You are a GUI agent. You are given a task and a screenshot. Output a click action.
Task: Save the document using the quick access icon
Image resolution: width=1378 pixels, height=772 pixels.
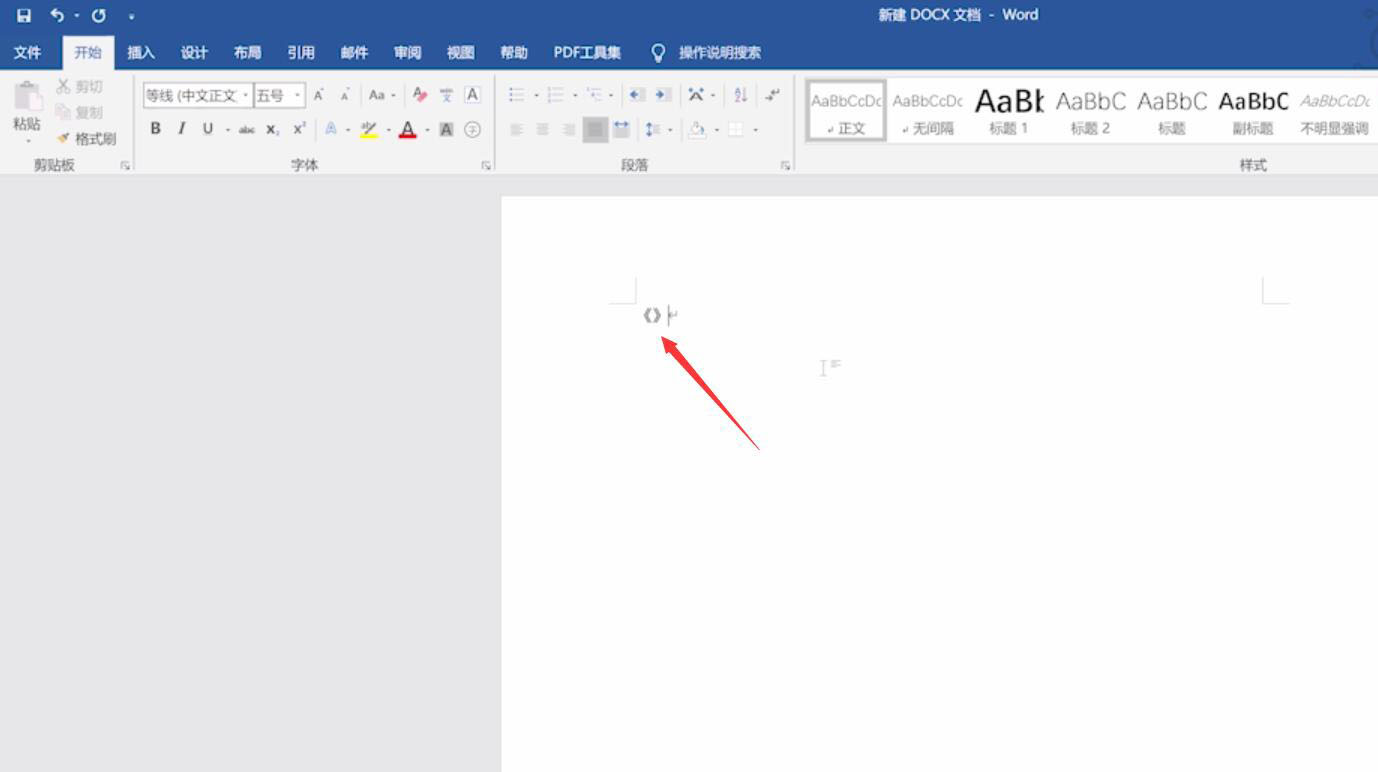coord(24,16)
